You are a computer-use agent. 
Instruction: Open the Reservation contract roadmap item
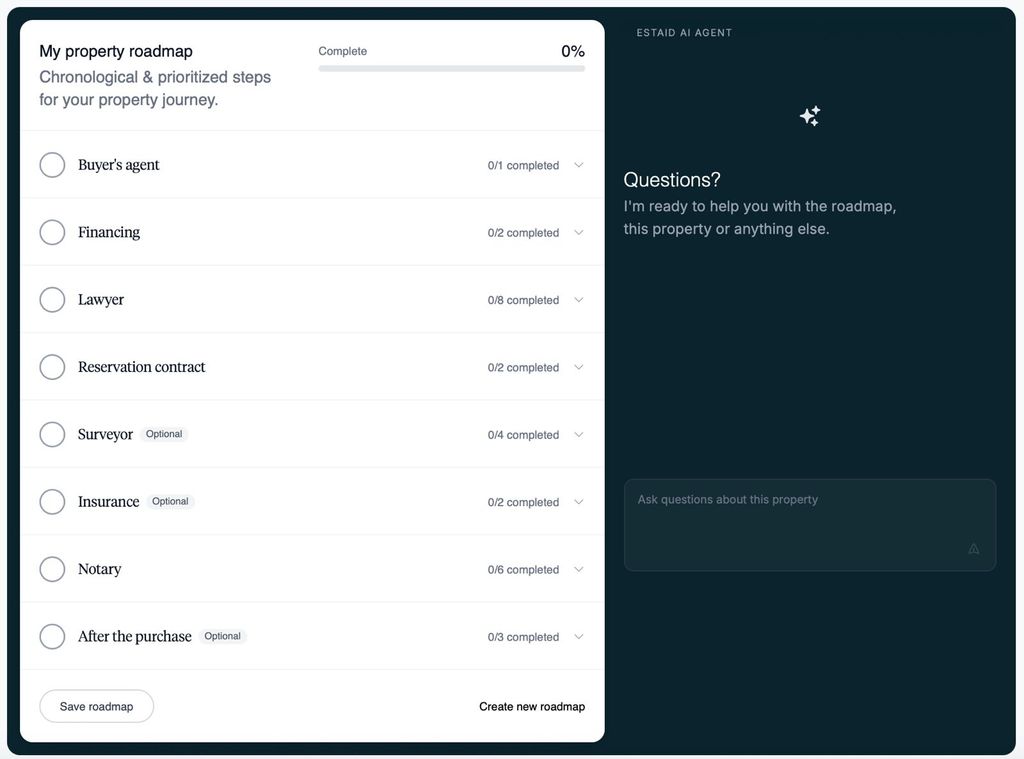[142, 367]
